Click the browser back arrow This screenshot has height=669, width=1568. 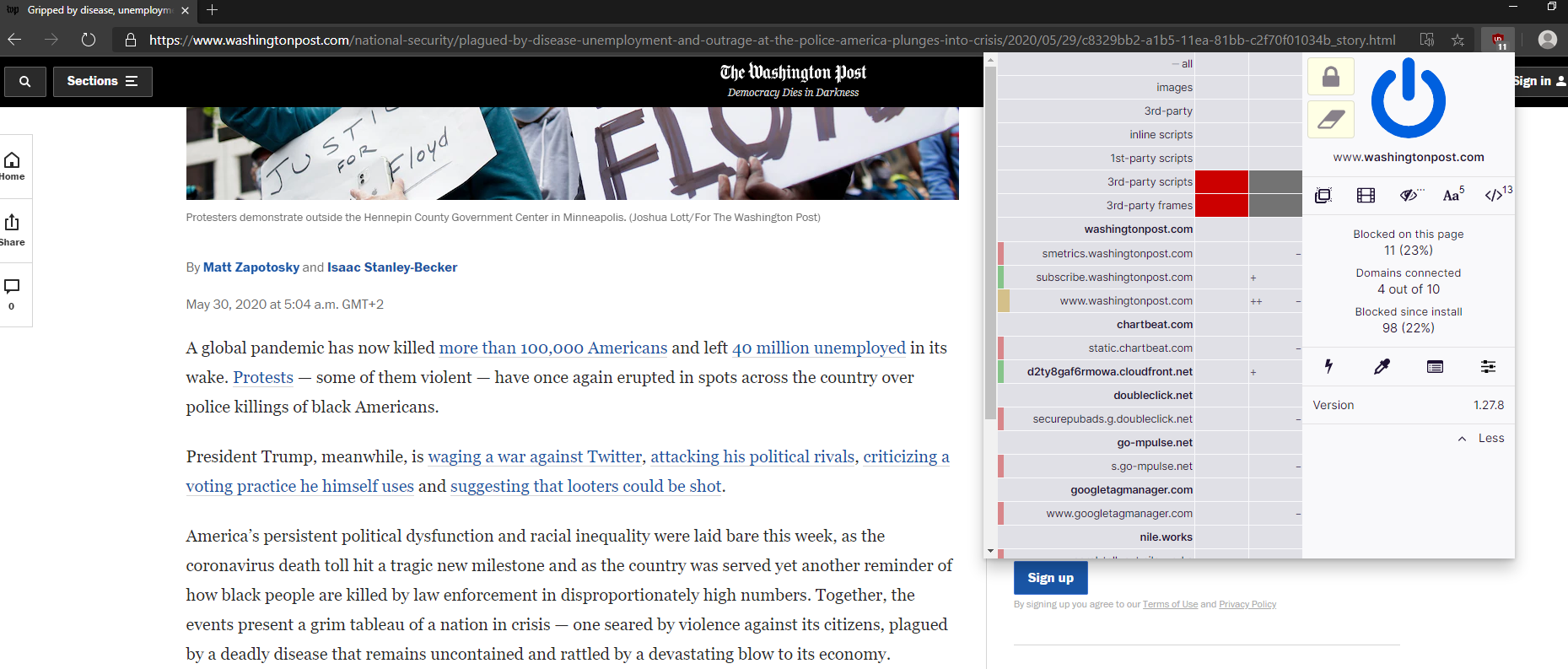(x=14, y=40)
